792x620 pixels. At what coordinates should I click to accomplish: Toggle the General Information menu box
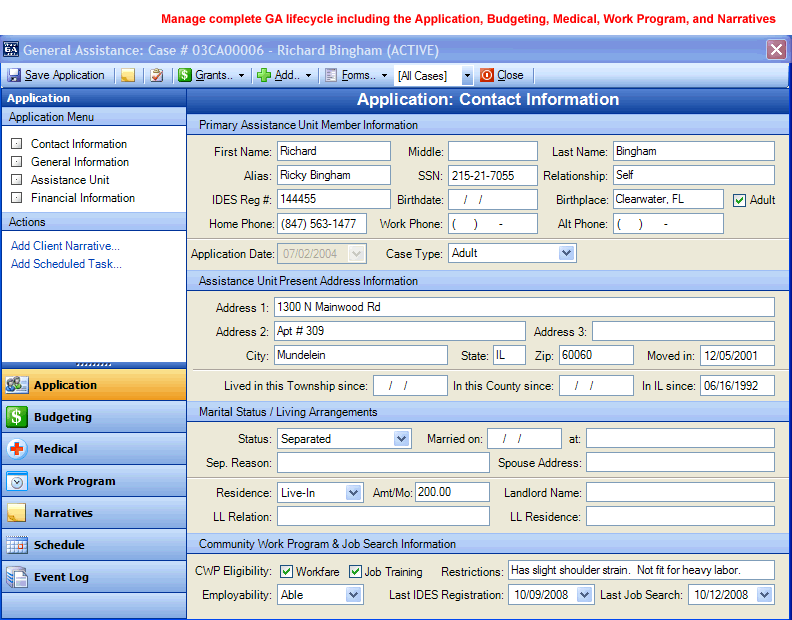(x=17, y=162)
